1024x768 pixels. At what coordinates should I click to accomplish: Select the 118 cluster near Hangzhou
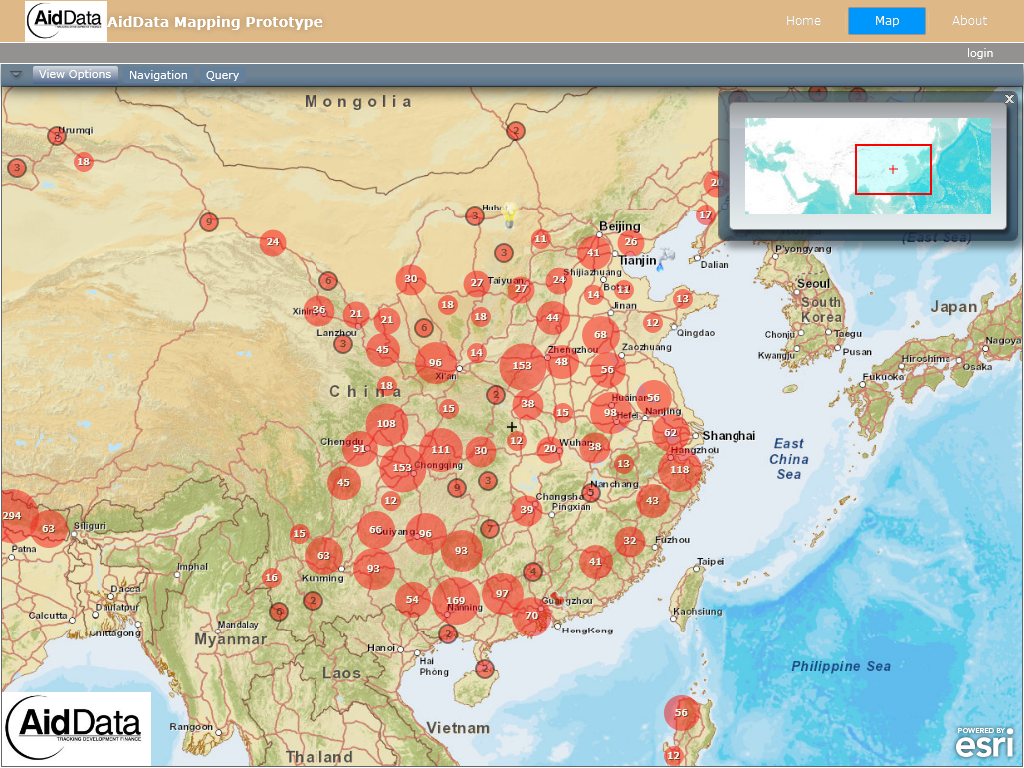[679, 470]
